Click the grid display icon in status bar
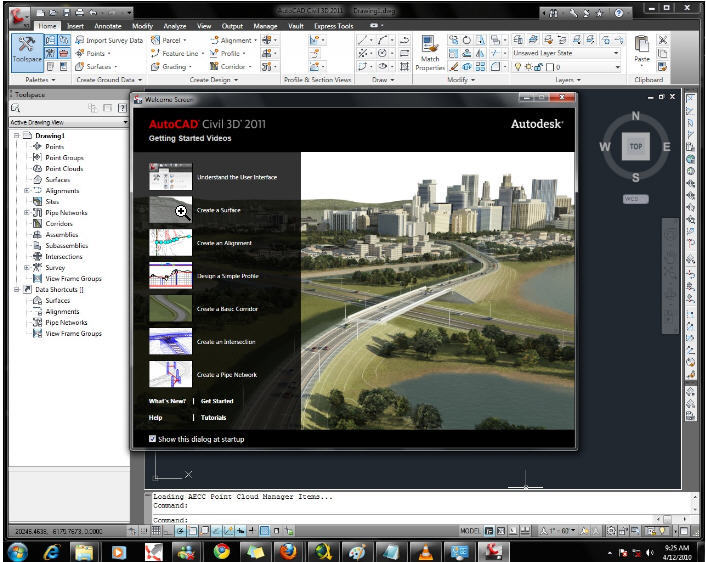The image size is (706, 562). (x=156, y=530)
